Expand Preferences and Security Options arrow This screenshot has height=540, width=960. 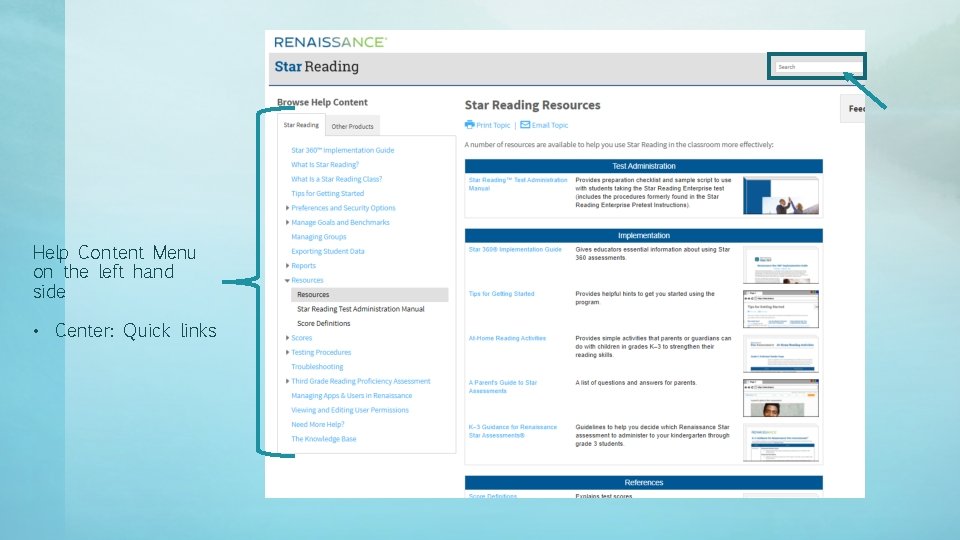coord(287,208)
